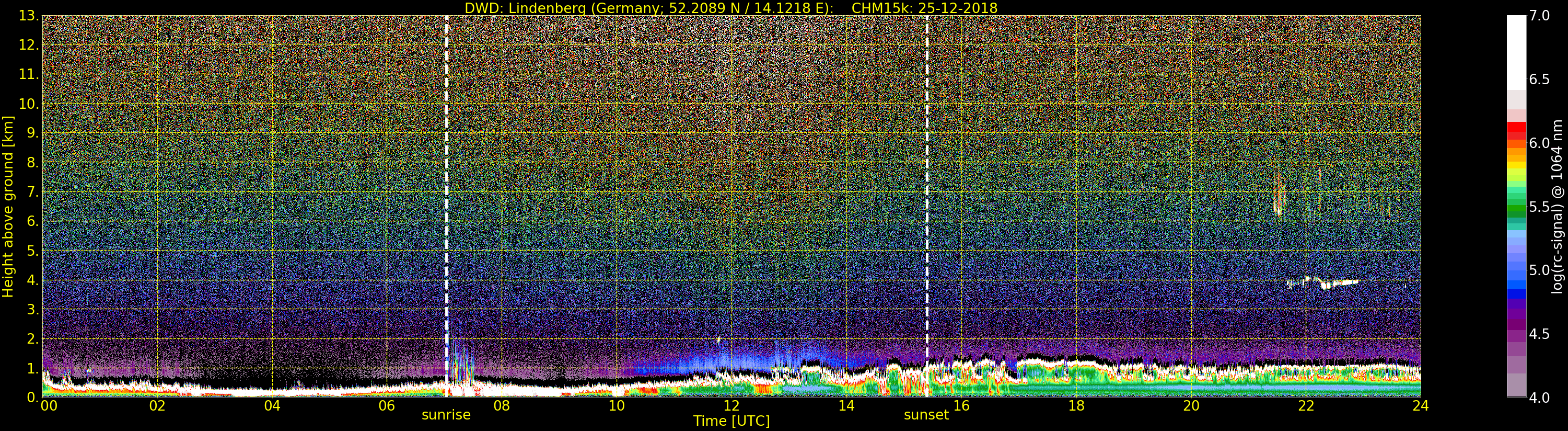Click the time axis tick '16'
The image size is (1568, 431).
pos(961,405)
